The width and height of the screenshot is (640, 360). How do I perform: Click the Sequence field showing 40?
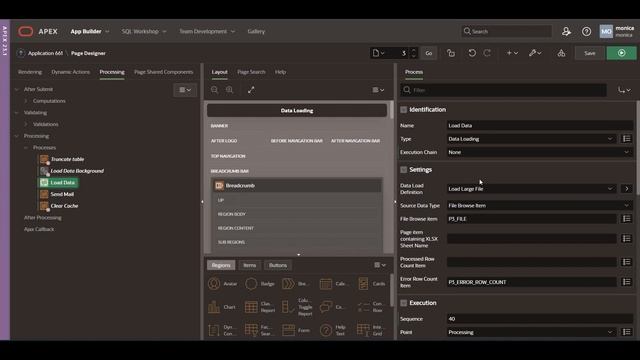click(x=540, y=319)
